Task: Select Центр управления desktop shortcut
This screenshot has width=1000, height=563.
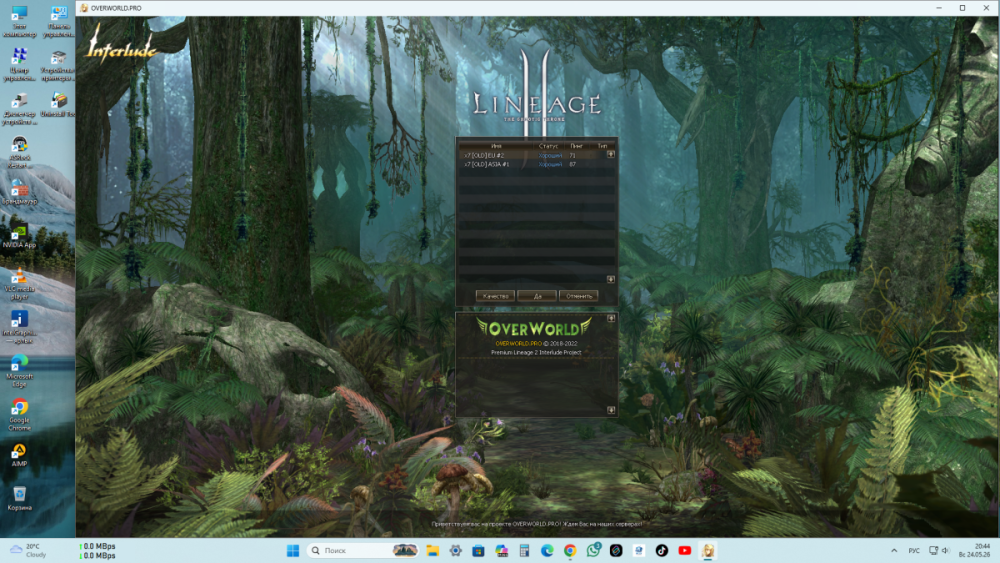Action: pyautogui.click(x=19, y=65)
